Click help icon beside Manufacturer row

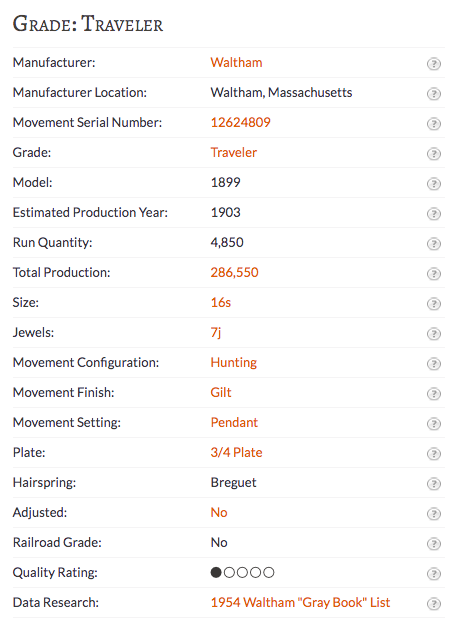pos(434,64)
